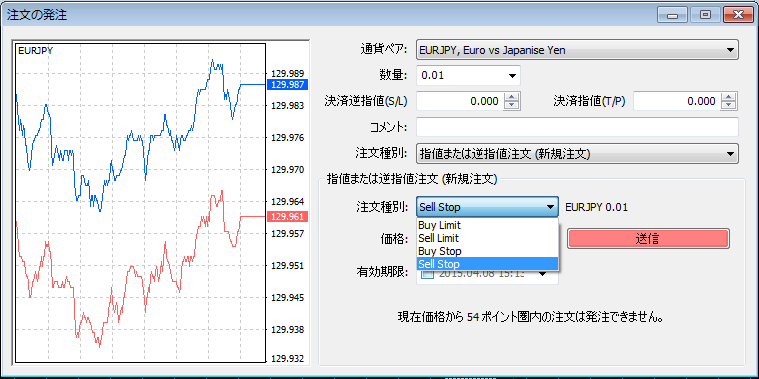Open the upper 注文種別 order type dropdown
The height and width of the screenshot is (379, 759).
point(577,154)
